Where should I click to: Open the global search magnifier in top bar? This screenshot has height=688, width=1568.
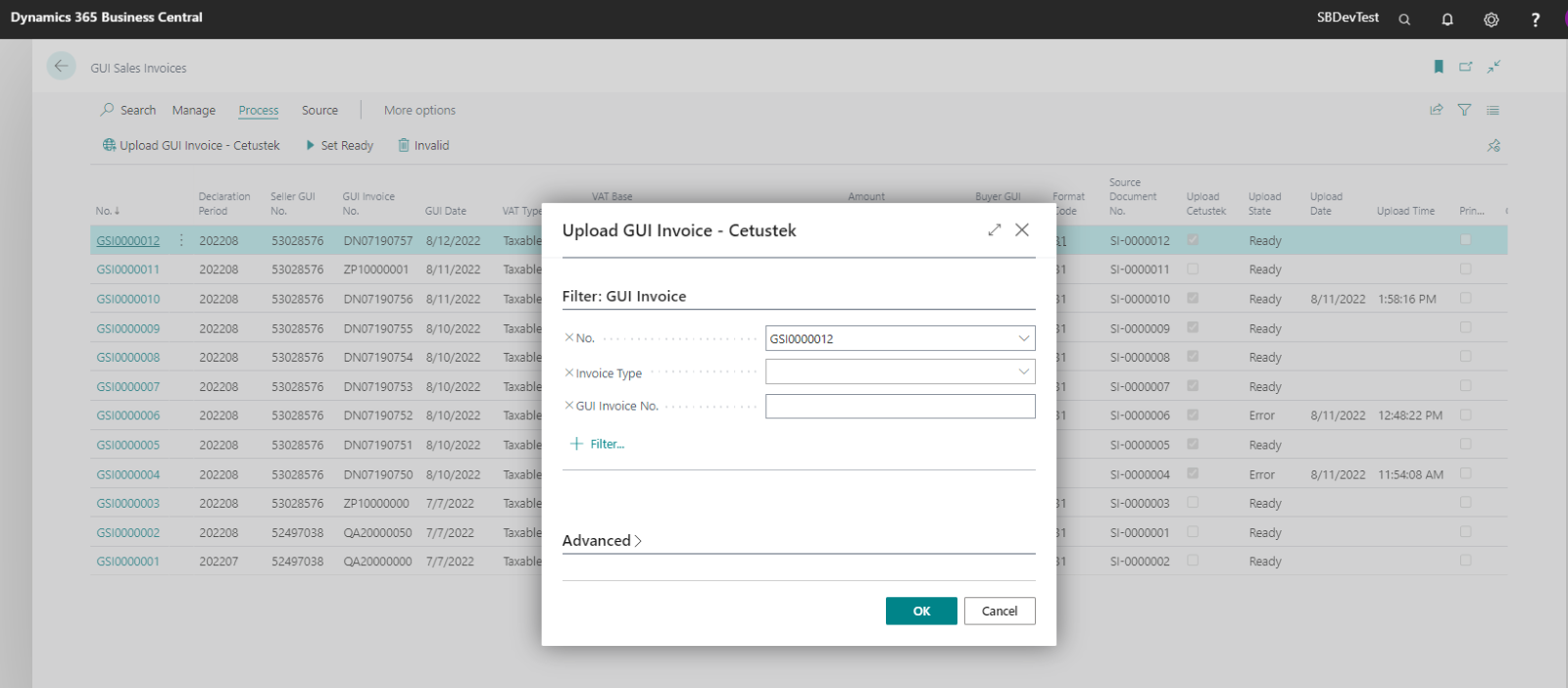pyautogui.click(x=1404, y=19)
